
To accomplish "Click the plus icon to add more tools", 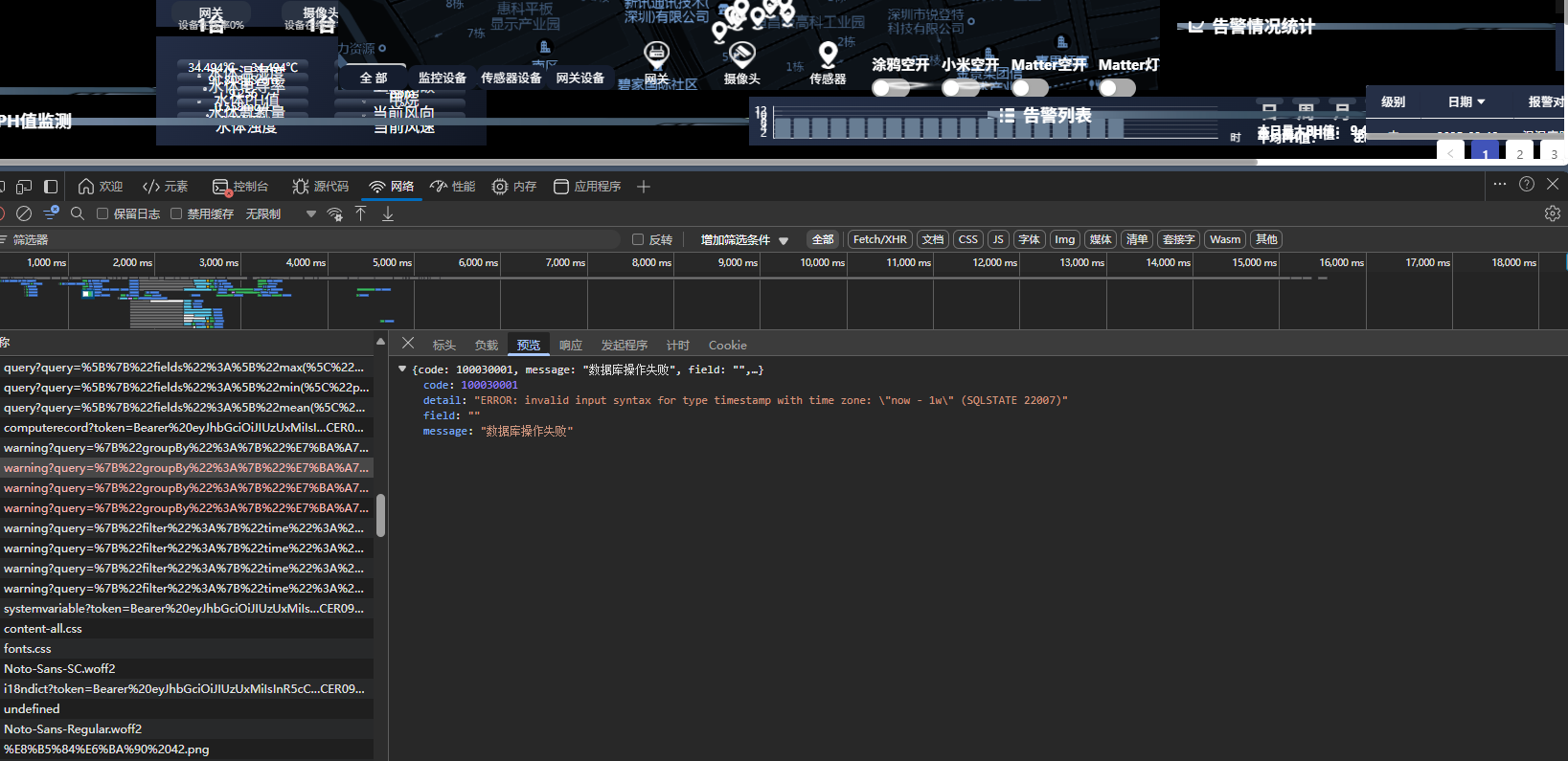I will pyautogui.click(x=644, y=187).
